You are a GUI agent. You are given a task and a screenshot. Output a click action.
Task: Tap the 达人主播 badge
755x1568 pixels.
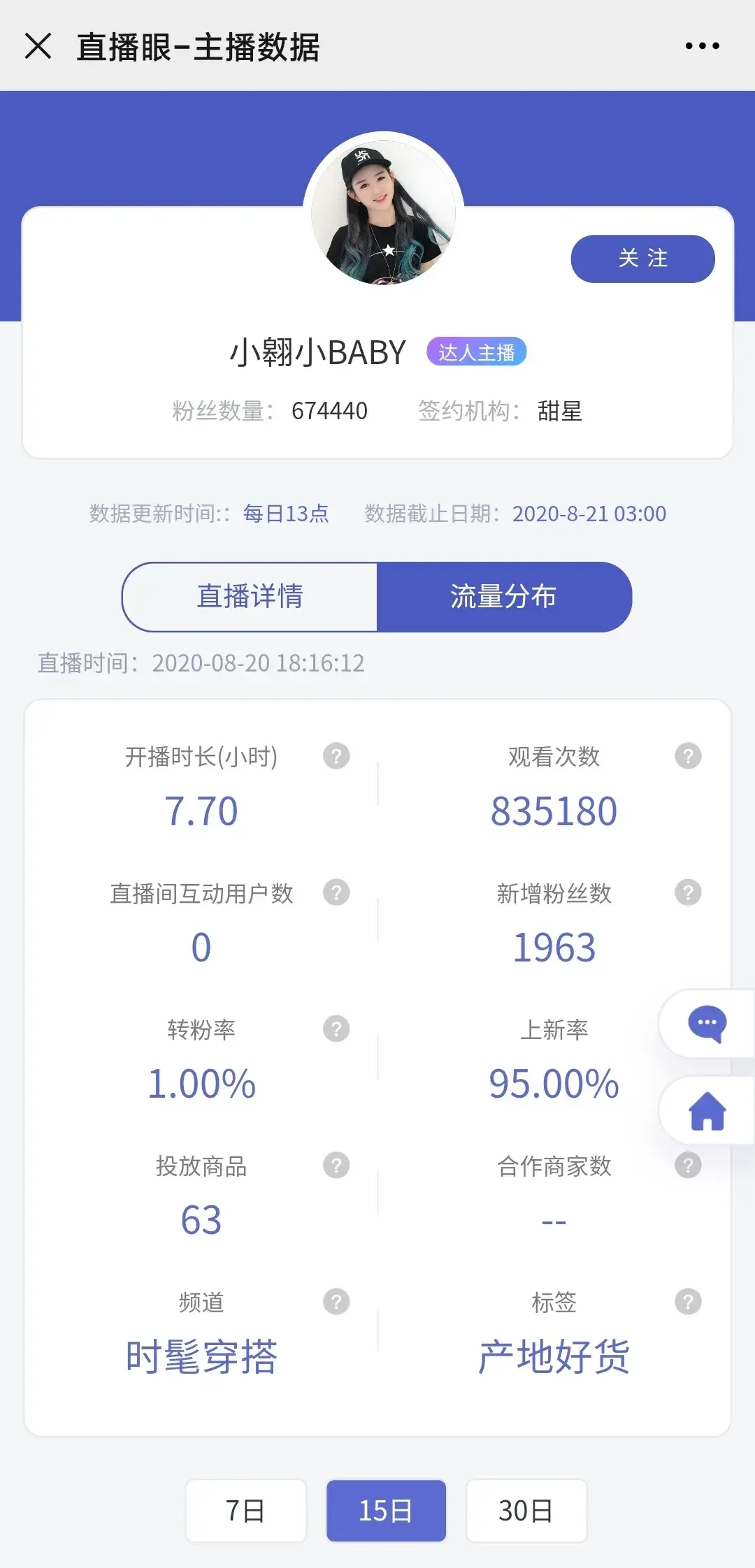pos(476,352)
